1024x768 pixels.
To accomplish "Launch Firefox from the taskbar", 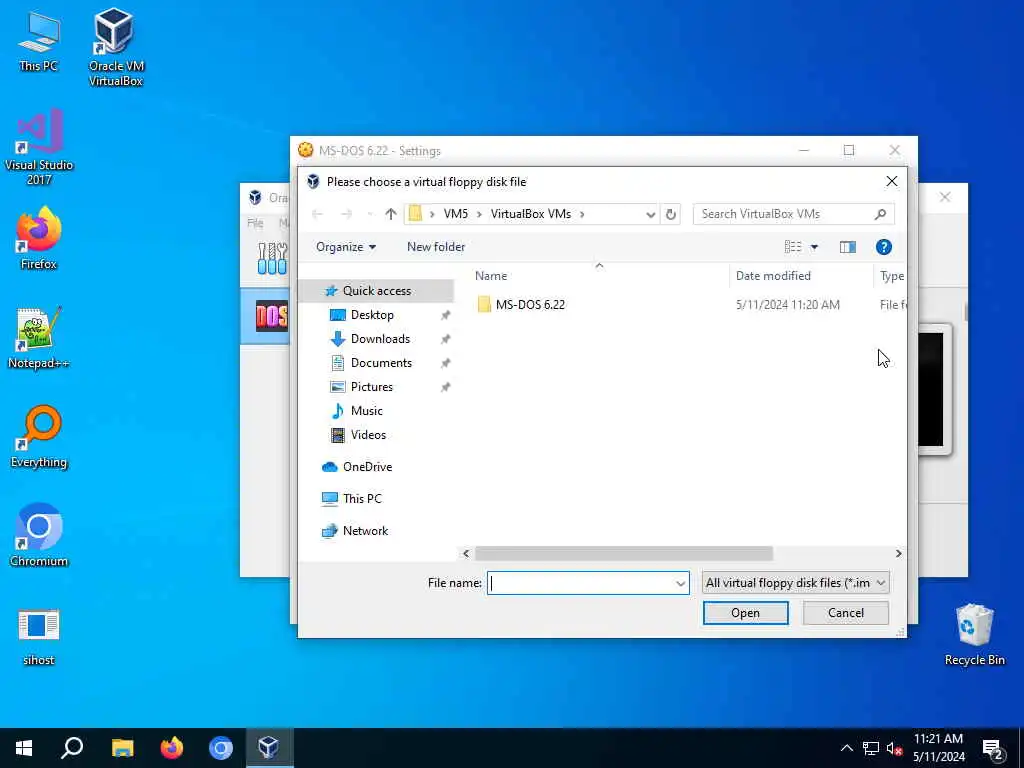I will 172,748.
